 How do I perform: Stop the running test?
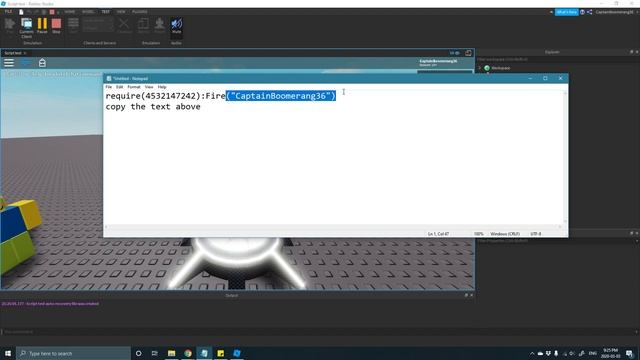[x=56, y=25]
